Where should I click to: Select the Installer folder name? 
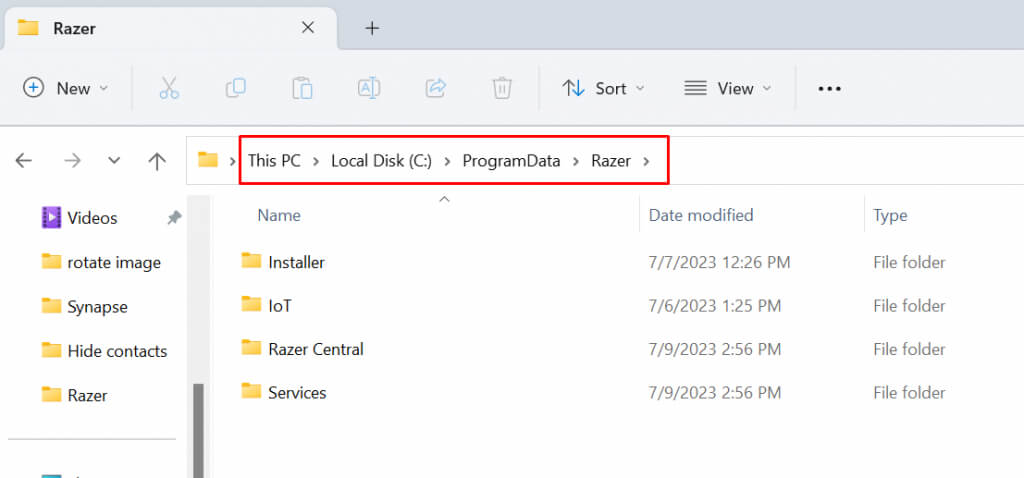pyautogui.click(x=296, y=263)
